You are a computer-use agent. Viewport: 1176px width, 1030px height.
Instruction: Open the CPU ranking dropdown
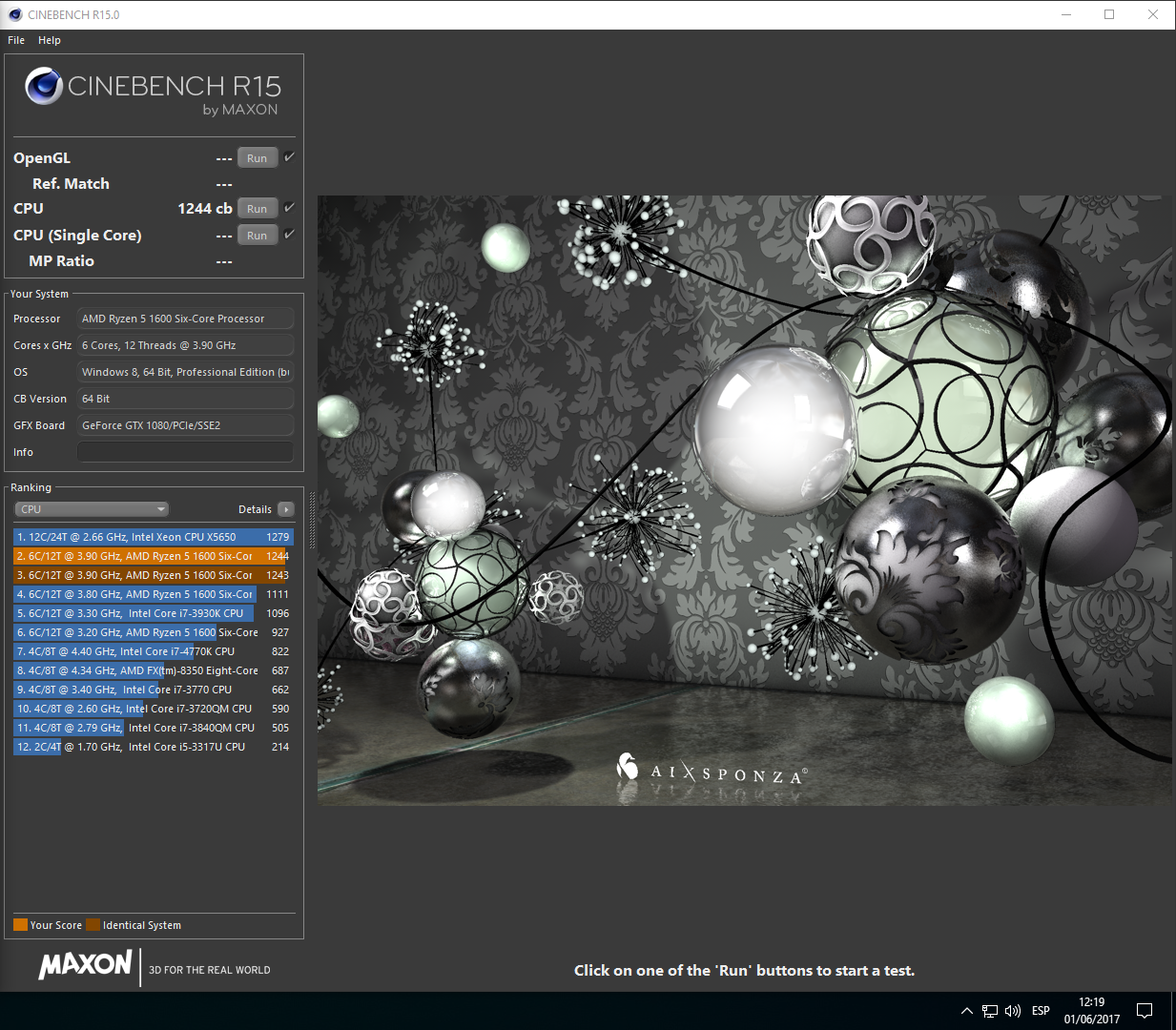point(92,509)
